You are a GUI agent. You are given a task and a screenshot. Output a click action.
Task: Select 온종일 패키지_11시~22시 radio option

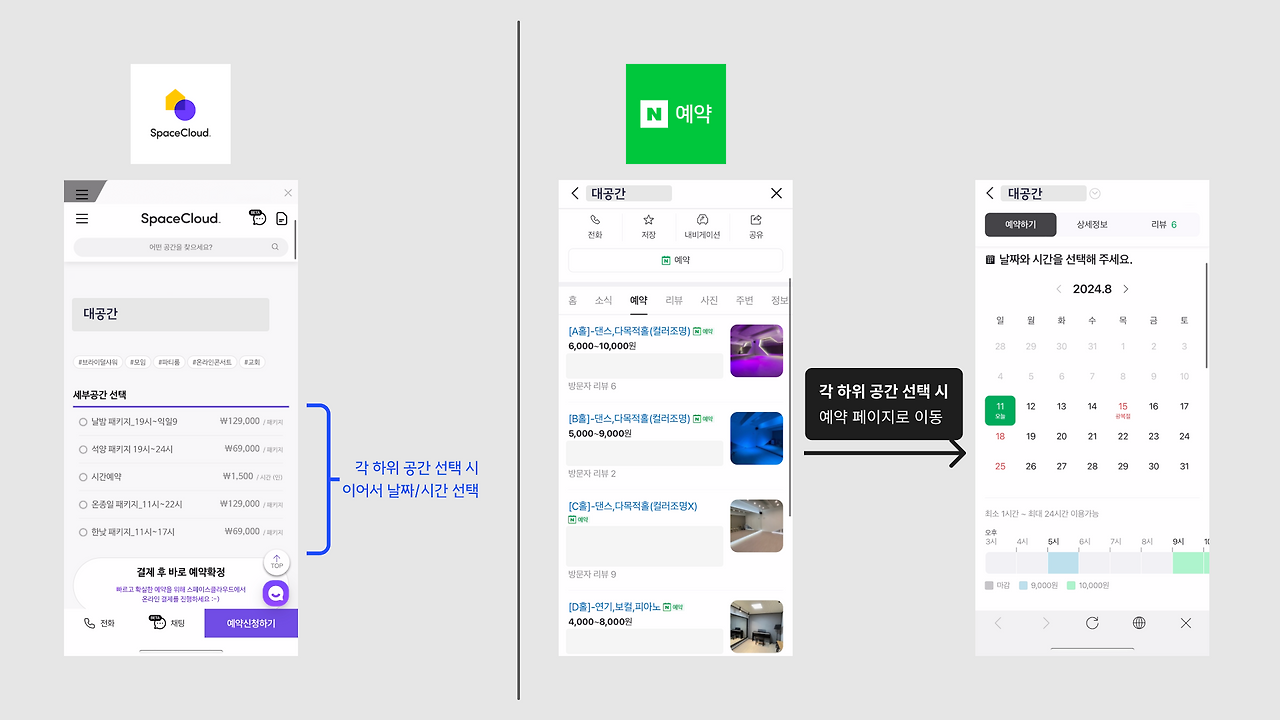tap(83, 504)
